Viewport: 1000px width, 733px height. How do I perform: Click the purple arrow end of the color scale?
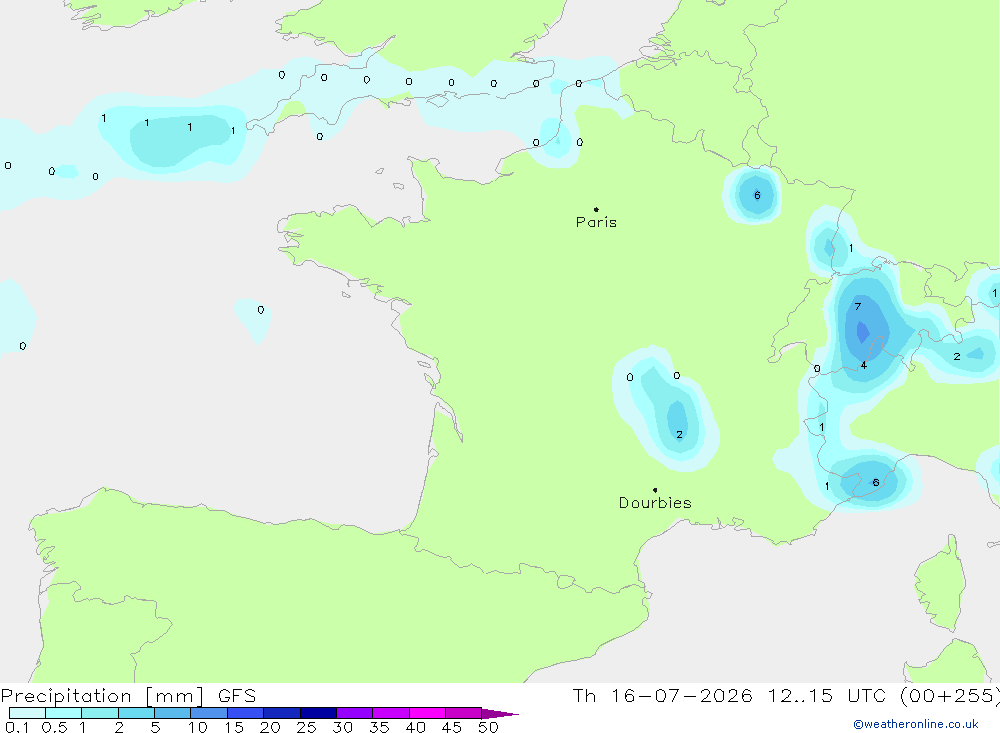(500, 713)
